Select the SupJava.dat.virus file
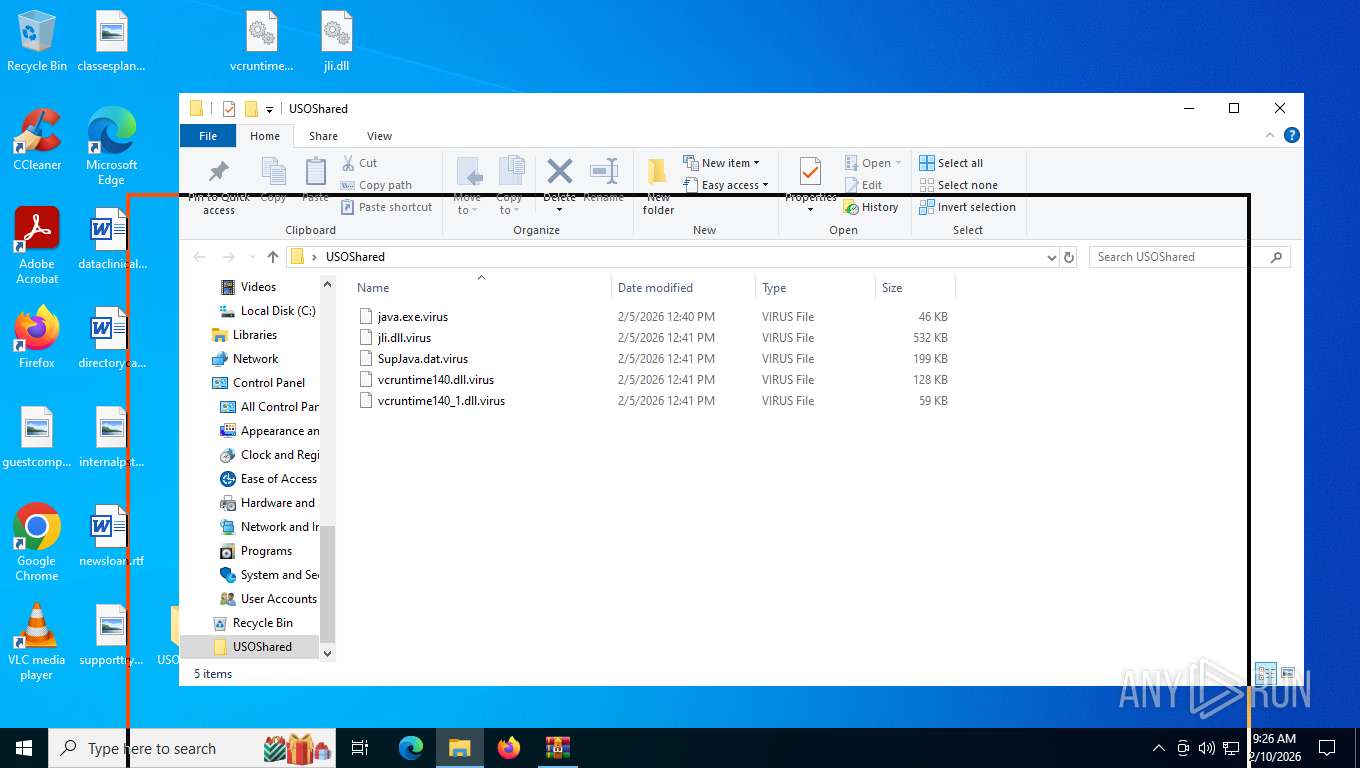Image resolution: width=1360 pixels, height=768 pixels. click(423, 359)
